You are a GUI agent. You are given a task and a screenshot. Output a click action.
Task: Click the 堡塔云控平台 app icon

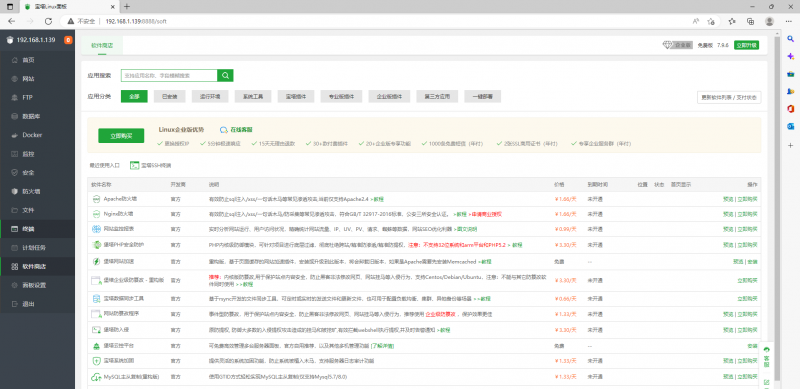pyautogui.click(x=96, y=346)
